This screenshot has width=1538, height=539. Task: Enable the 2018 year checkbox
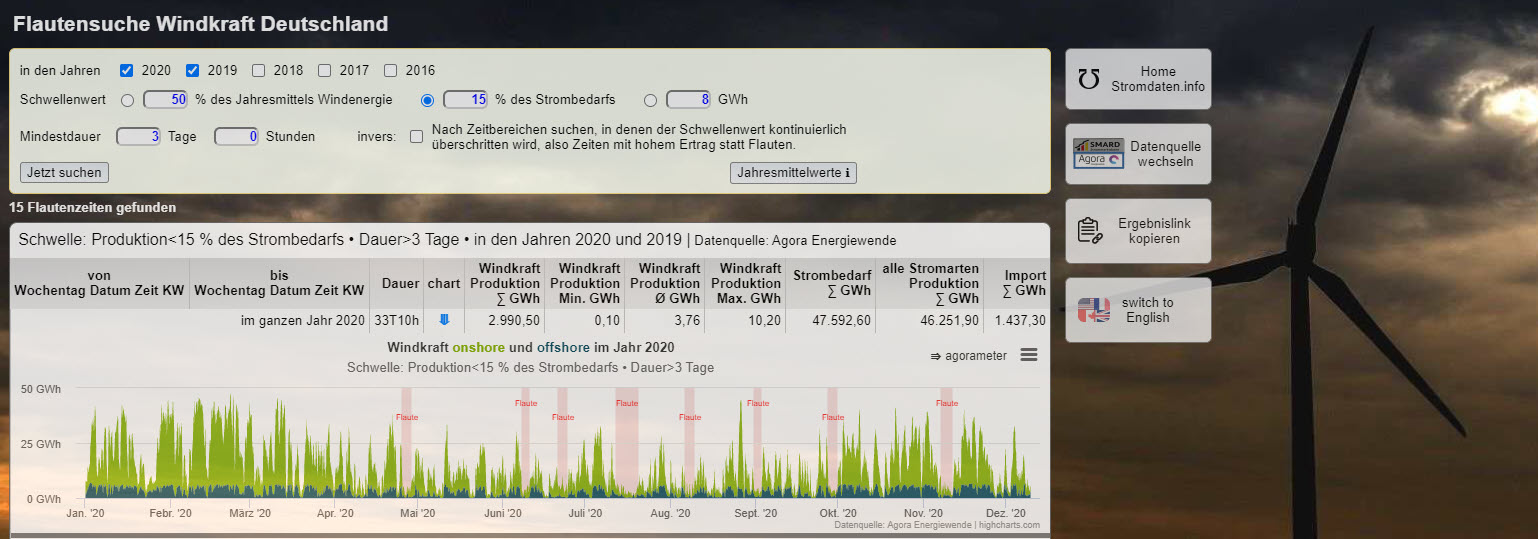[259, 71]
